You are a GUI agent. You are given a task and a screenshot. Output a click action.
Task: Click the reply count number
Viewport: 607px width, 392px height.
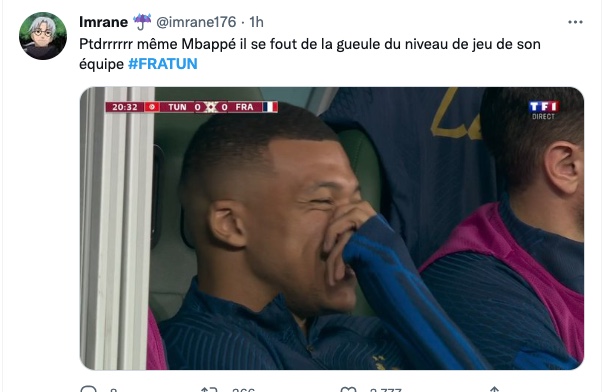pos(113,390)
